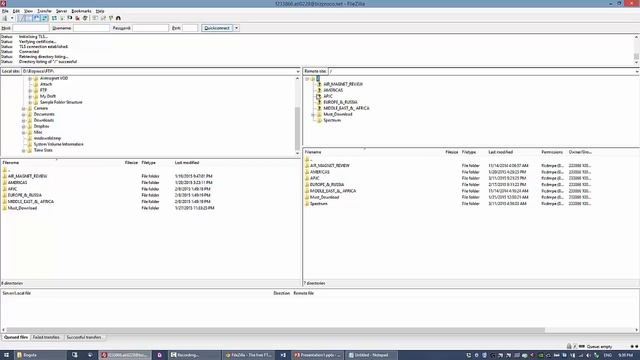Click the Refresh file lists toolbar icon
The image size is (640, 360).
(x=54, y=18)
